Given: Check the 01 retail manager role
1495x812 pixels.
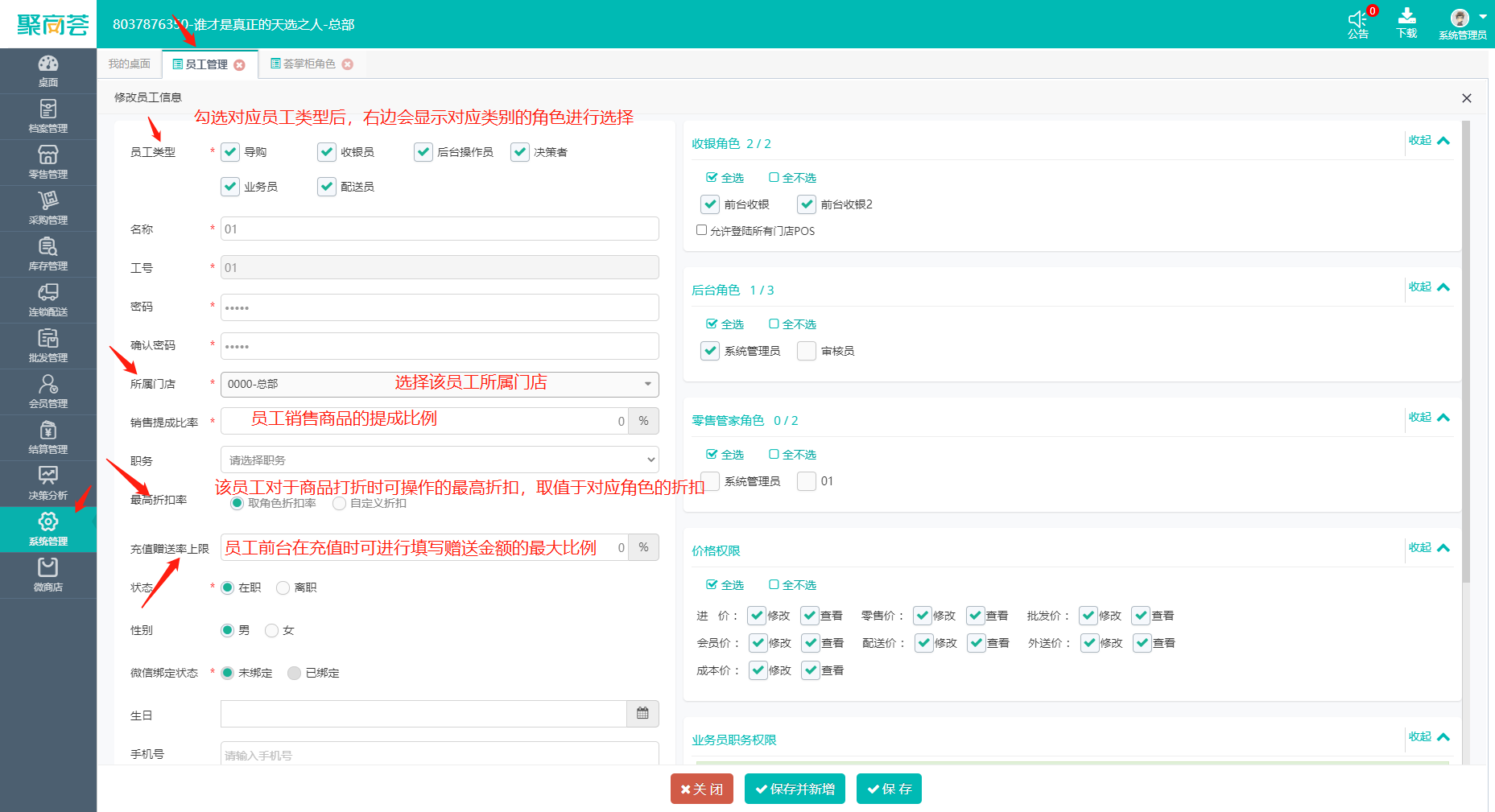Looking at the screenshot, I should 807,481.
